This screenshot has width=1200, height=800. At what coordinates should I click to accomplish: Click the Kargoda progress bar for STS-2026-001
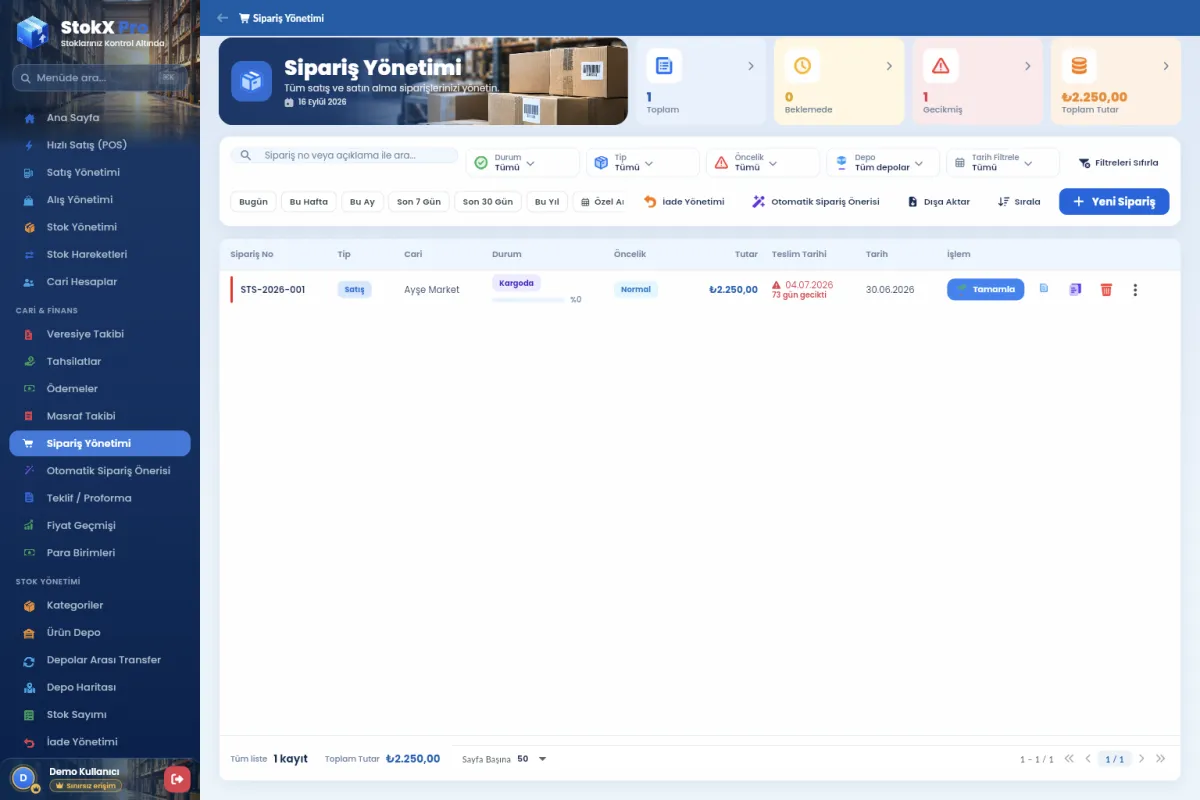(528, 299)
